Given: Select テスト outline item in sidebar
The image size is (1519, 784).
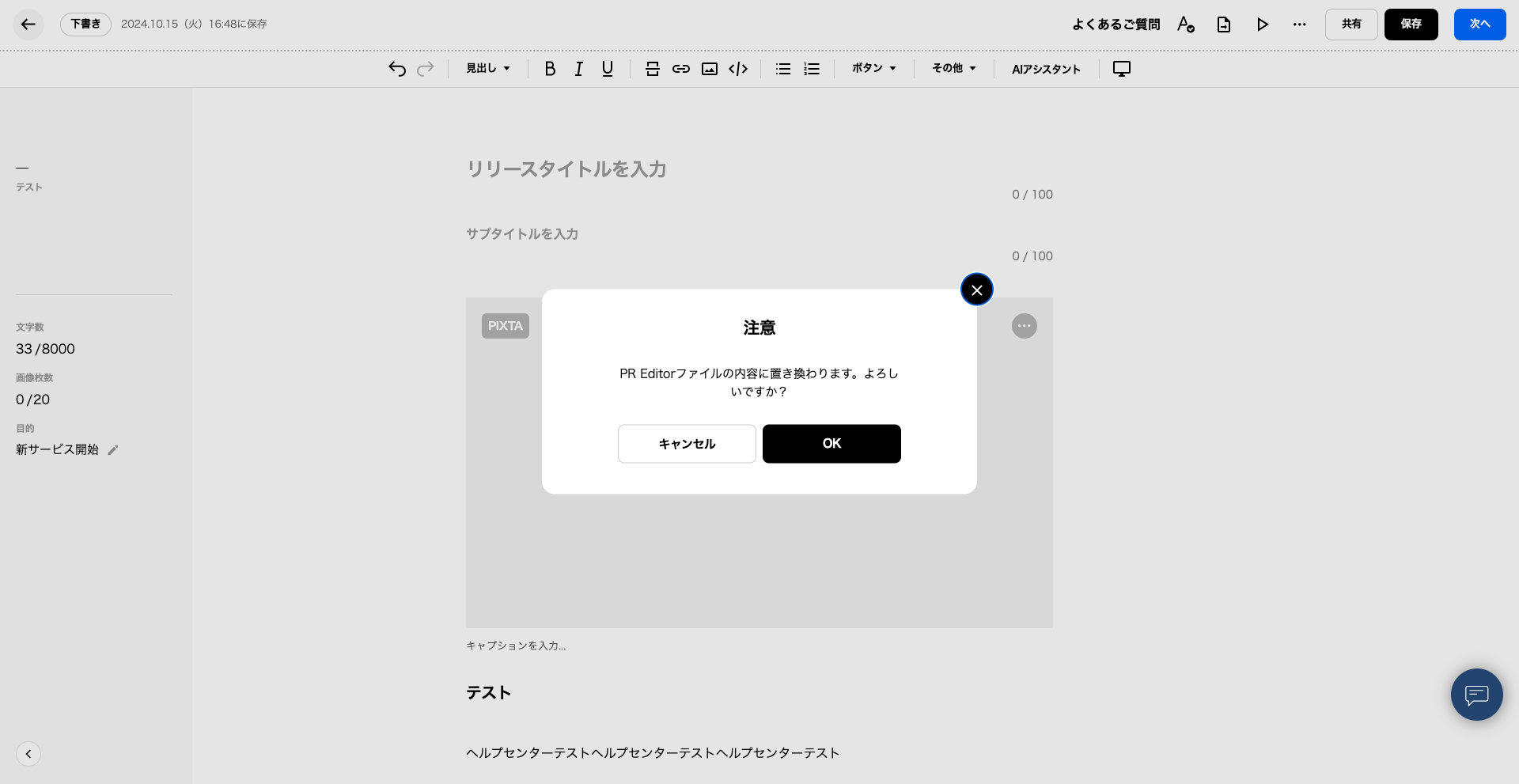Looking at the screenshot, I should coord(29,187).
